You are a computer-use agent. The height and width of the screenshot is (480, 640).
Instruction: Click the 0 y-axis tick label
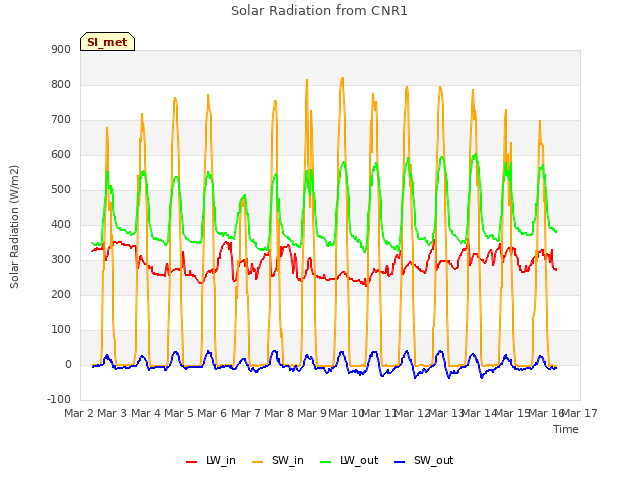click(68, 364)
